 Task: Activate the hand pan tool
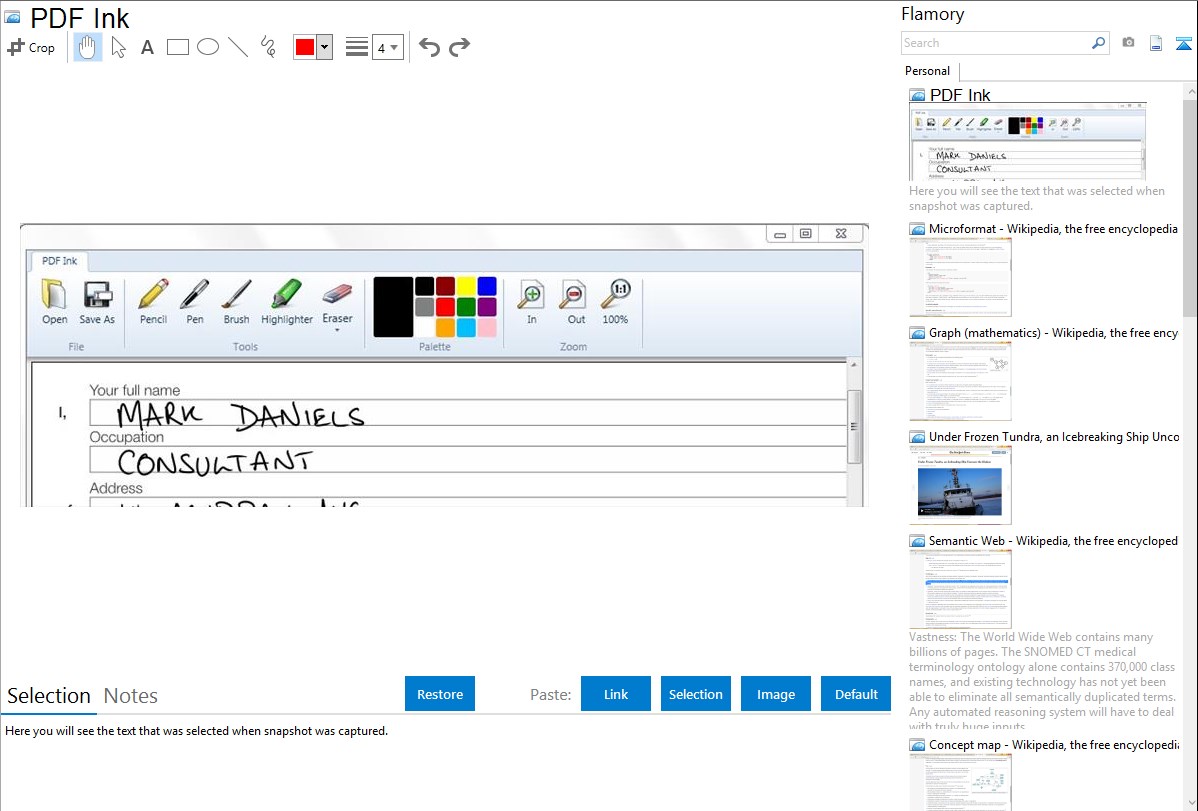pos(88,47)
